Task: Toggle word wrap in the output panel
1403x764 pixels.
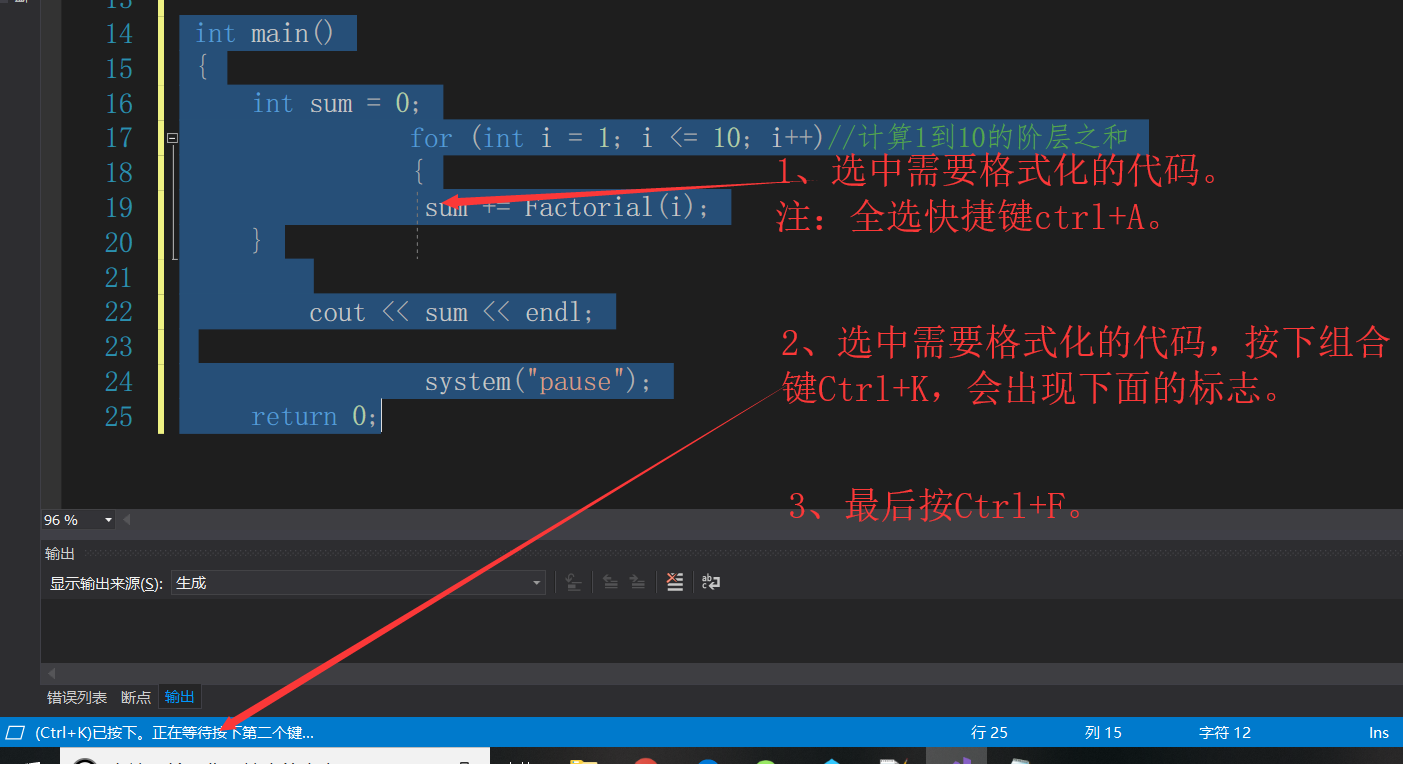Action: click(x=711, y=582)
